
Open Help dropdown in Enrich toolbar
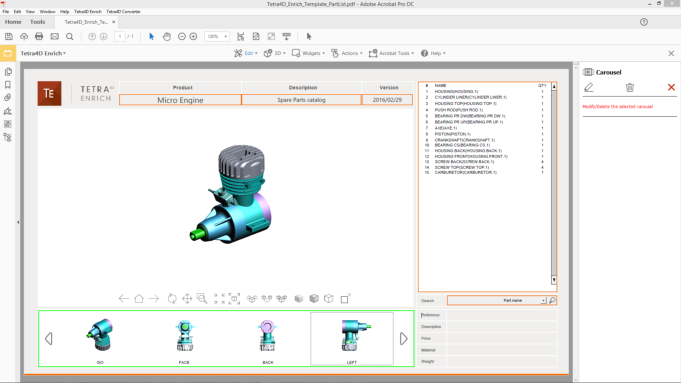click(433, 53)
